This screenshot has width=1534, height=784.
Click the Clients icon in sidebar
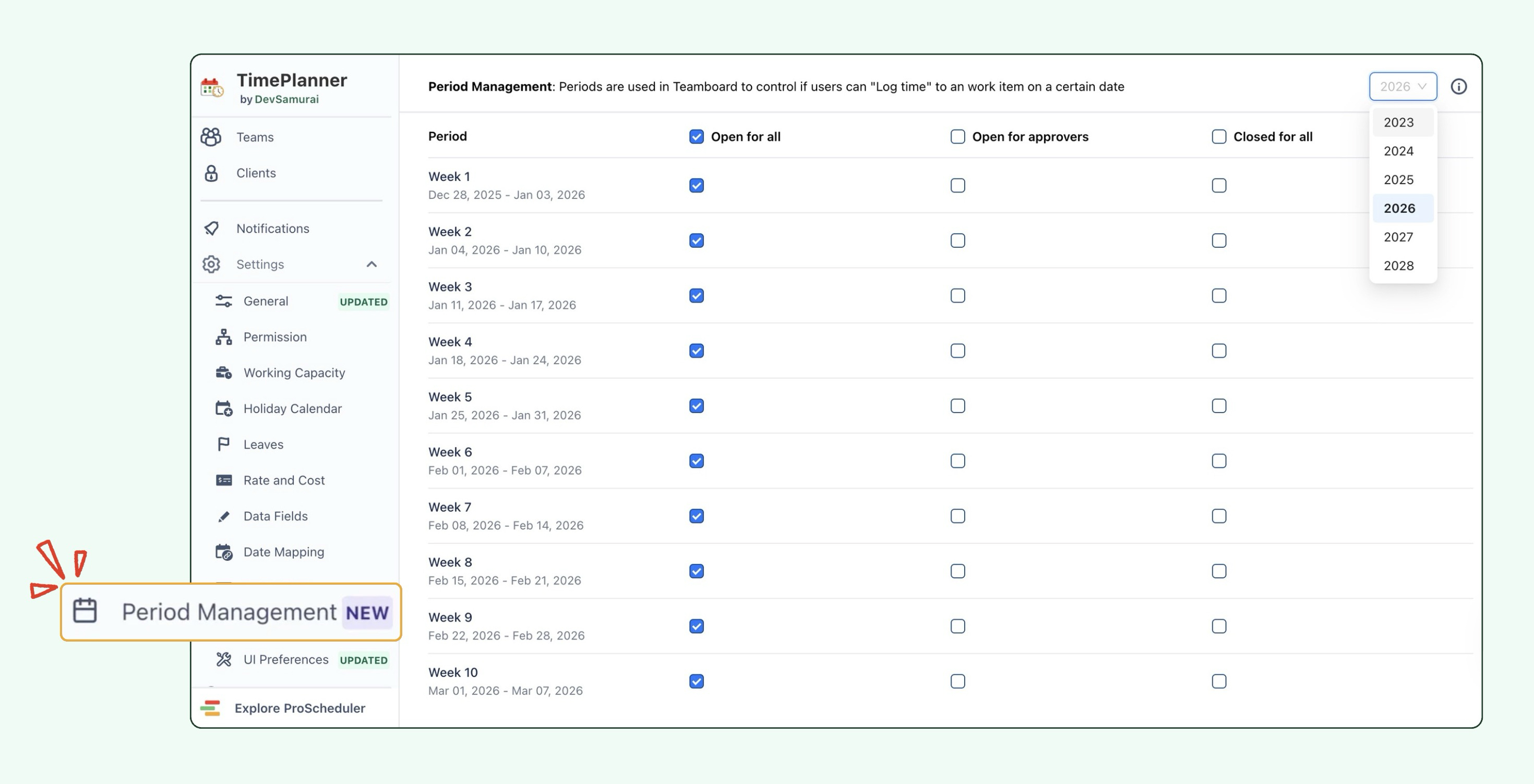click(211, 173)
